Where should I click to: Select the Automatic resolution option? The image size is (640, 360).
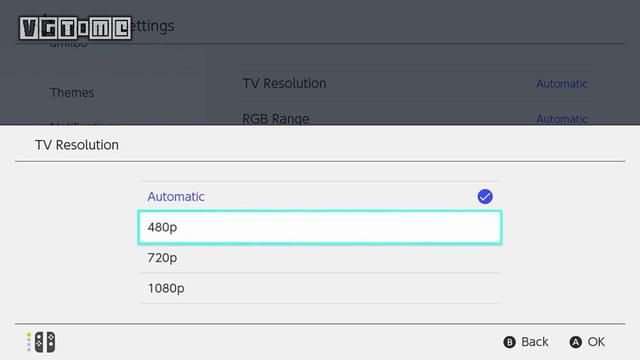[x=320, y=196]
